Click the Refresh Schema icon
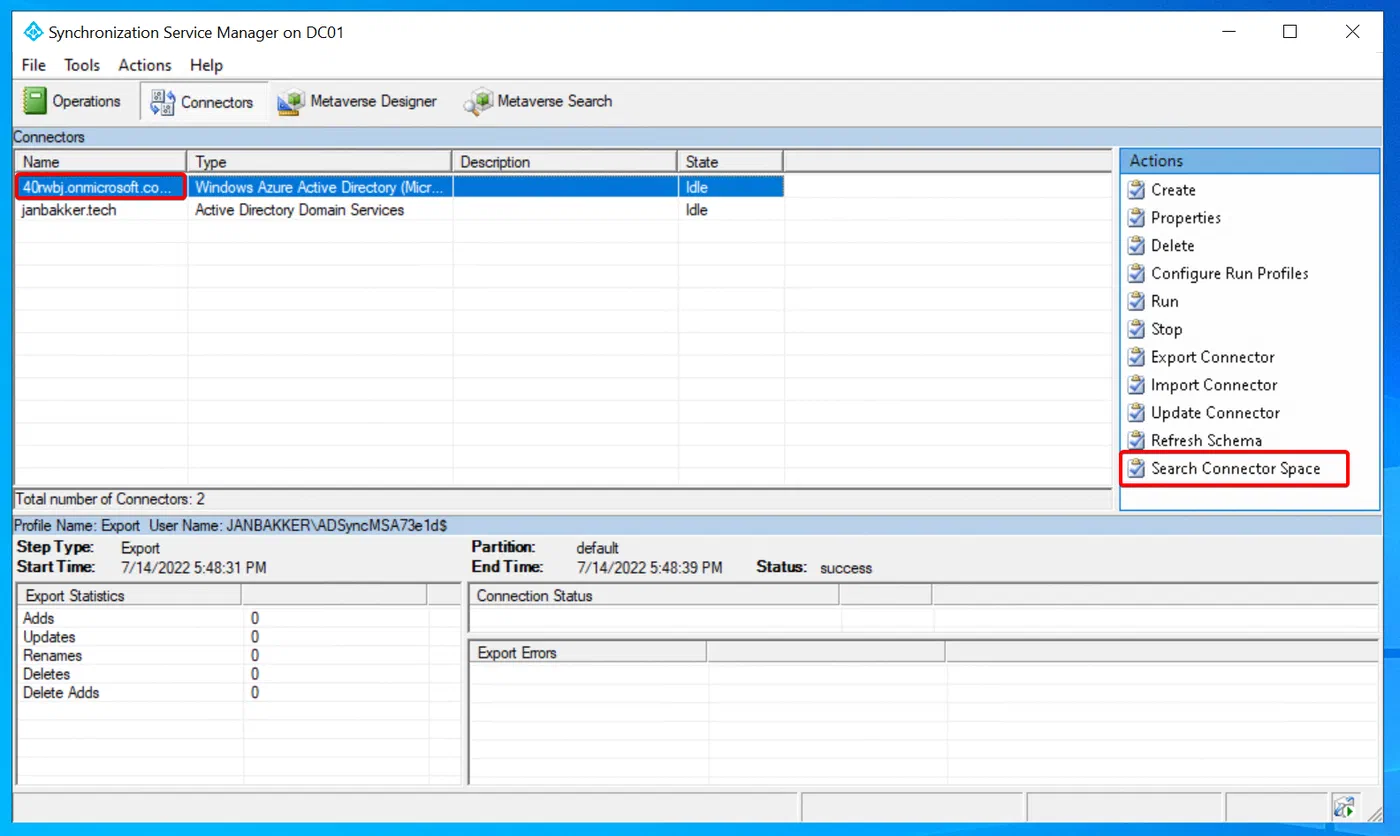Screen dimensions: 1400x836 click(x=1136, y=441)
